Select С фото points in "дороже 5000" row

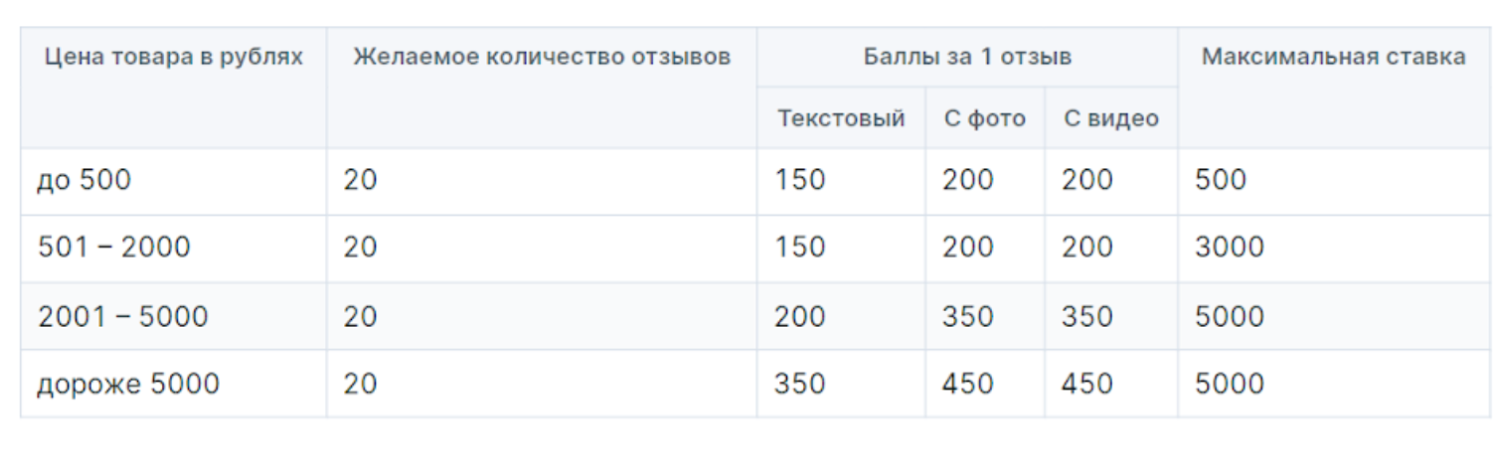[985, 384]
